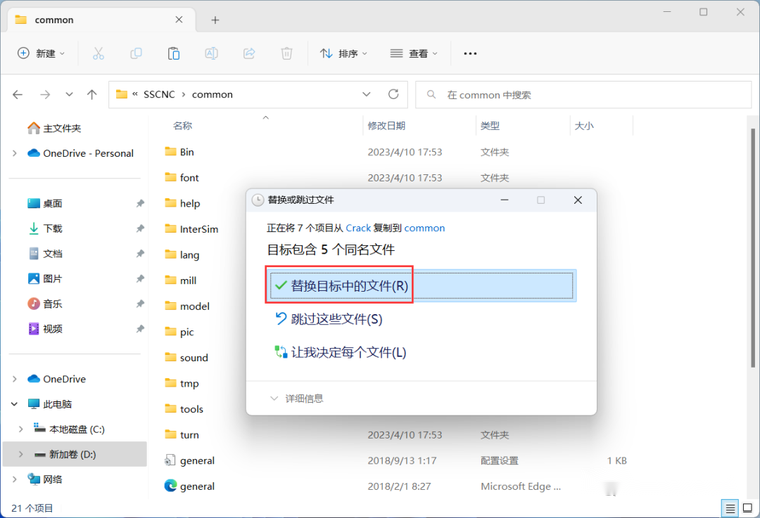Open the 排序 sort dropdown
Image resolution: width=760 pixels, height=518 pixels.
pos(343,53)
